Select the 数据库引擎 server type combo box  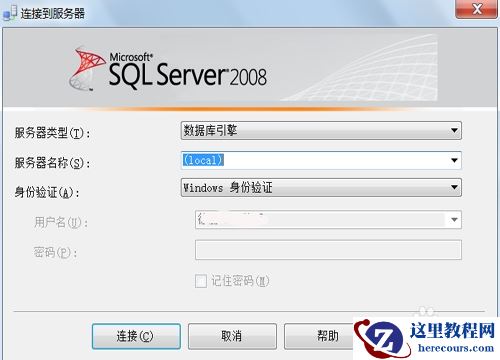[x=321, y=130]
